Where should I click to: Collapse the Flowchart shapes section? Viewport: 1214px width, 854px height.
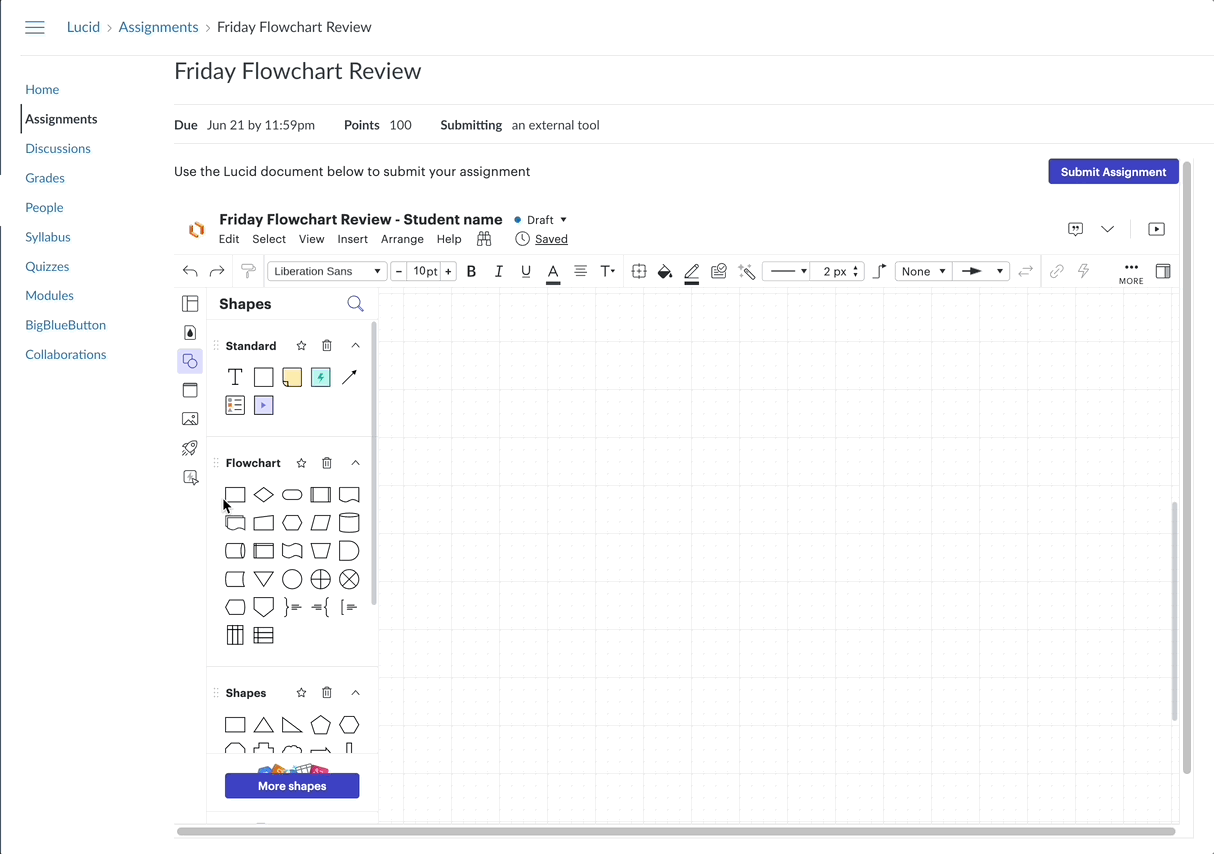(x=355, y=463)
